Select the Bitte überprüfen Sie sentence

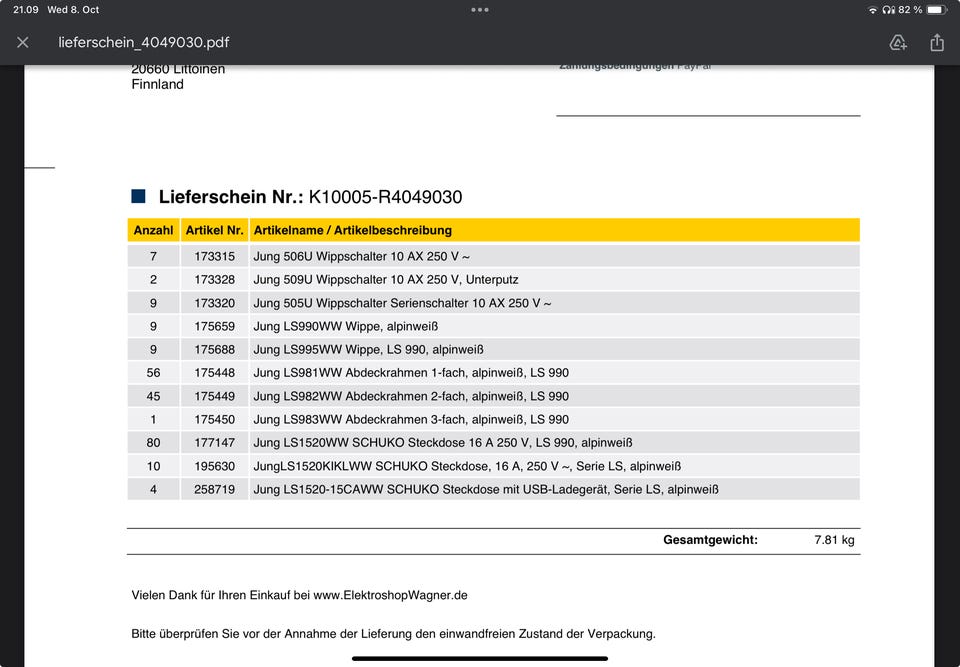[394, 634]
